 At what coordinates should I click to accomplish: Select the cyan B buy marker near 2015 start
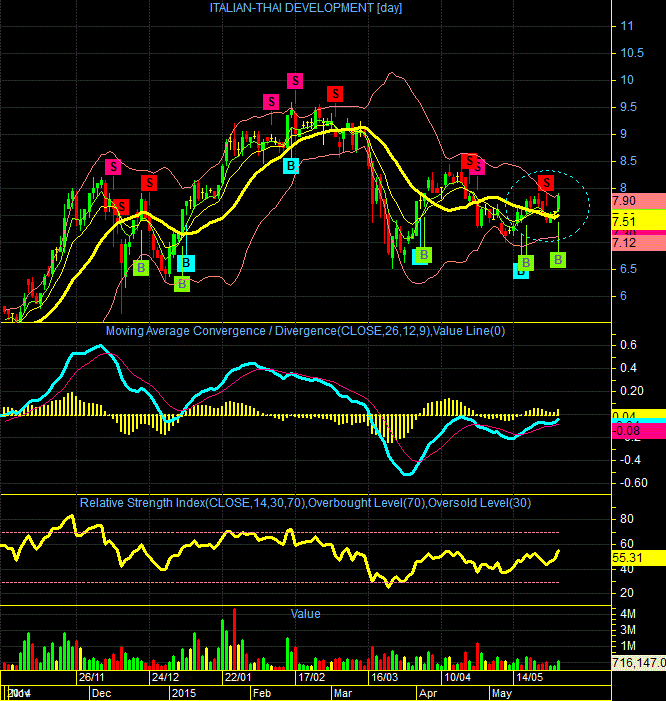coord(186,263)
